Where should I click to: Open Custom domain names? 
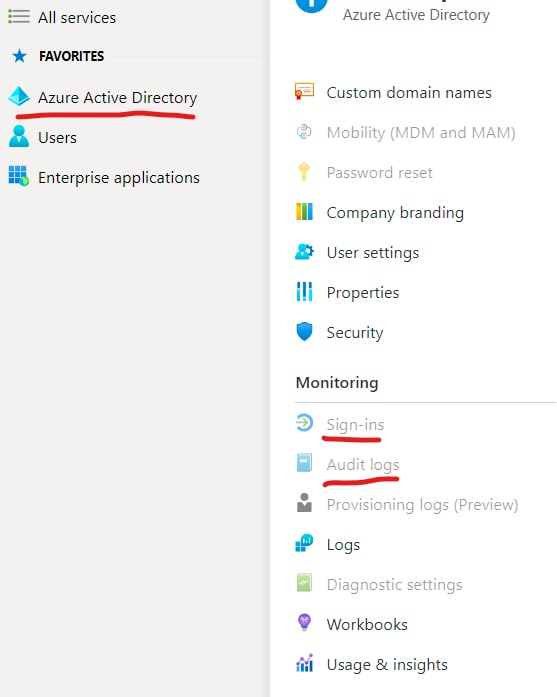[409, 92]
